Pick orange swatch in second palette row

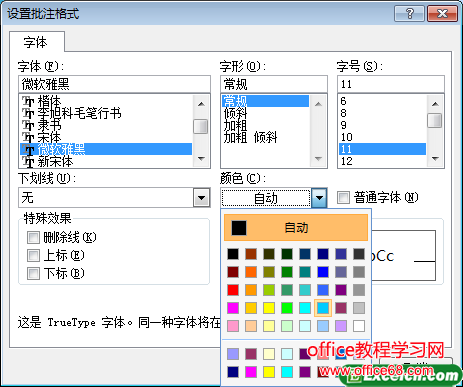point(251,272)
